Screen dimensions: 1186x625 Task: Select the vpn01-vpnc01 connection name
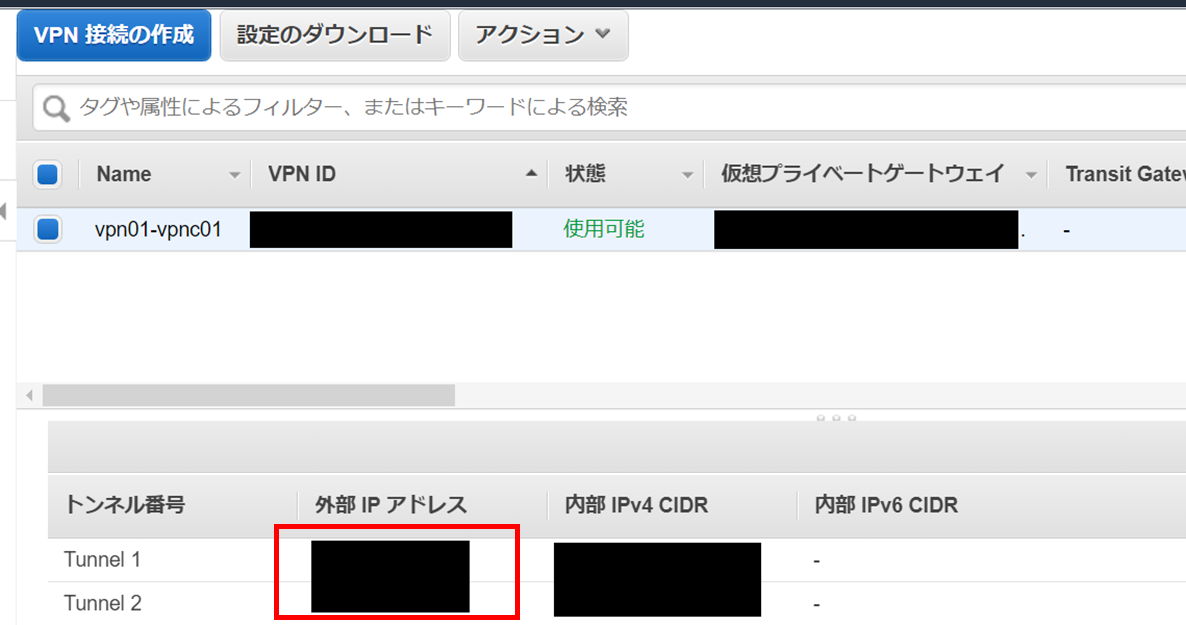click(158, 230)
